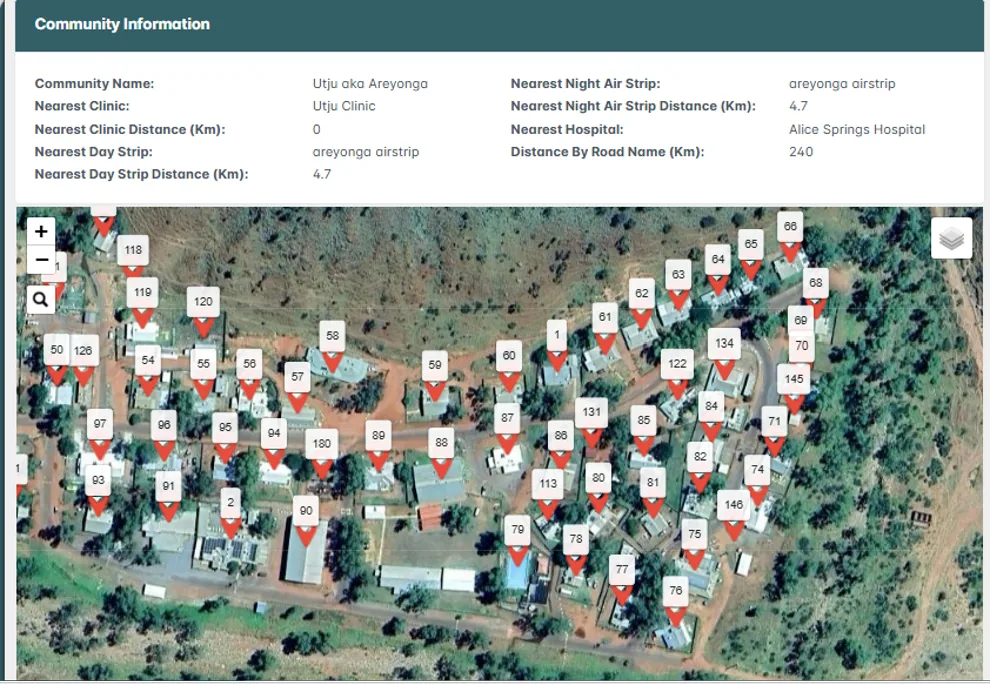The height and width of the screenshot is (684, 990).
Task: Select map marker 84
Action: pos(712,416)
